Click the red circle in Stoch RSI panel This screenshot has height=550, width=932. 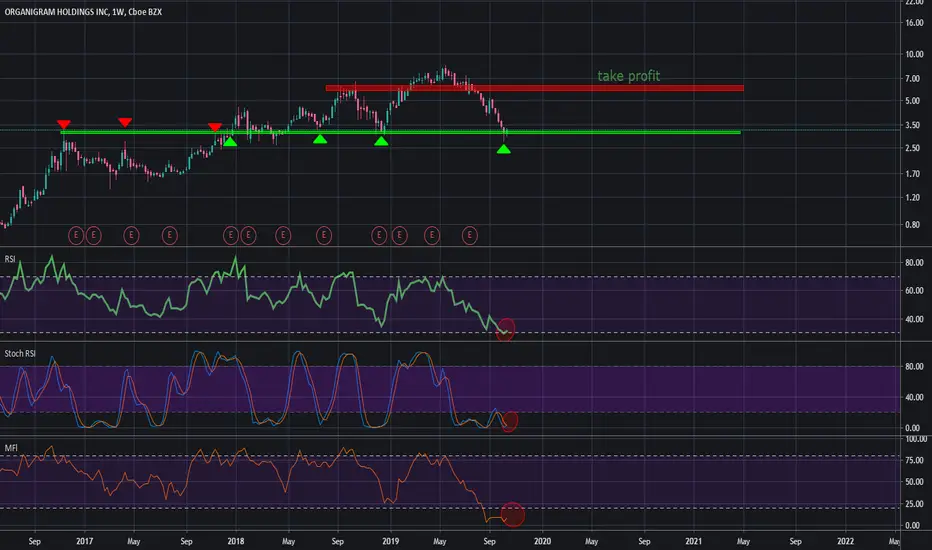[509, 421]
